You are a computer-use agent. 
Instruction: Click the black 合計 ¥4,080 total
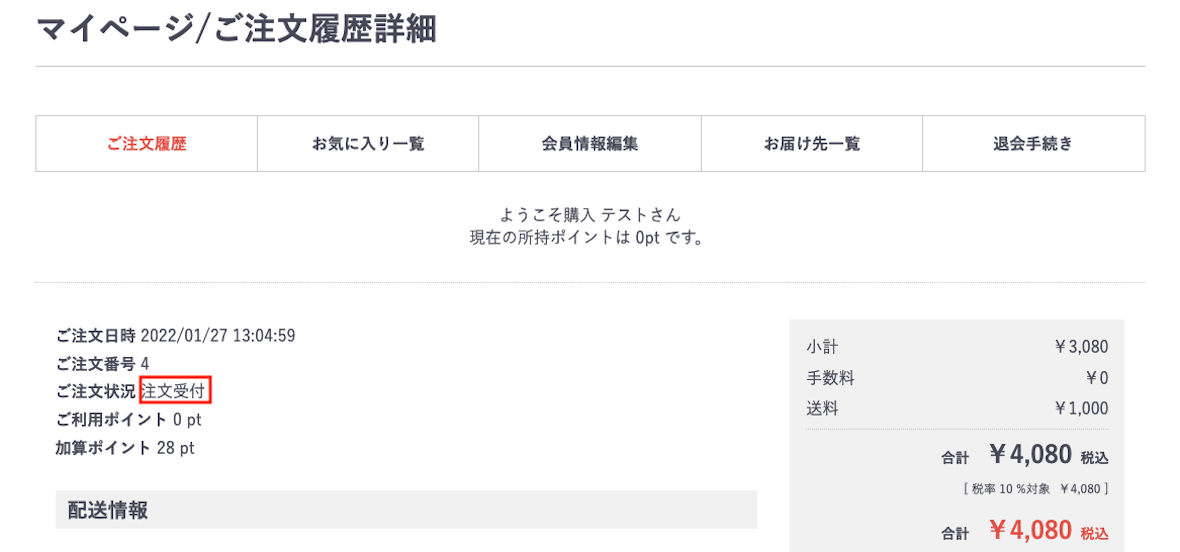click(1030, 456)
